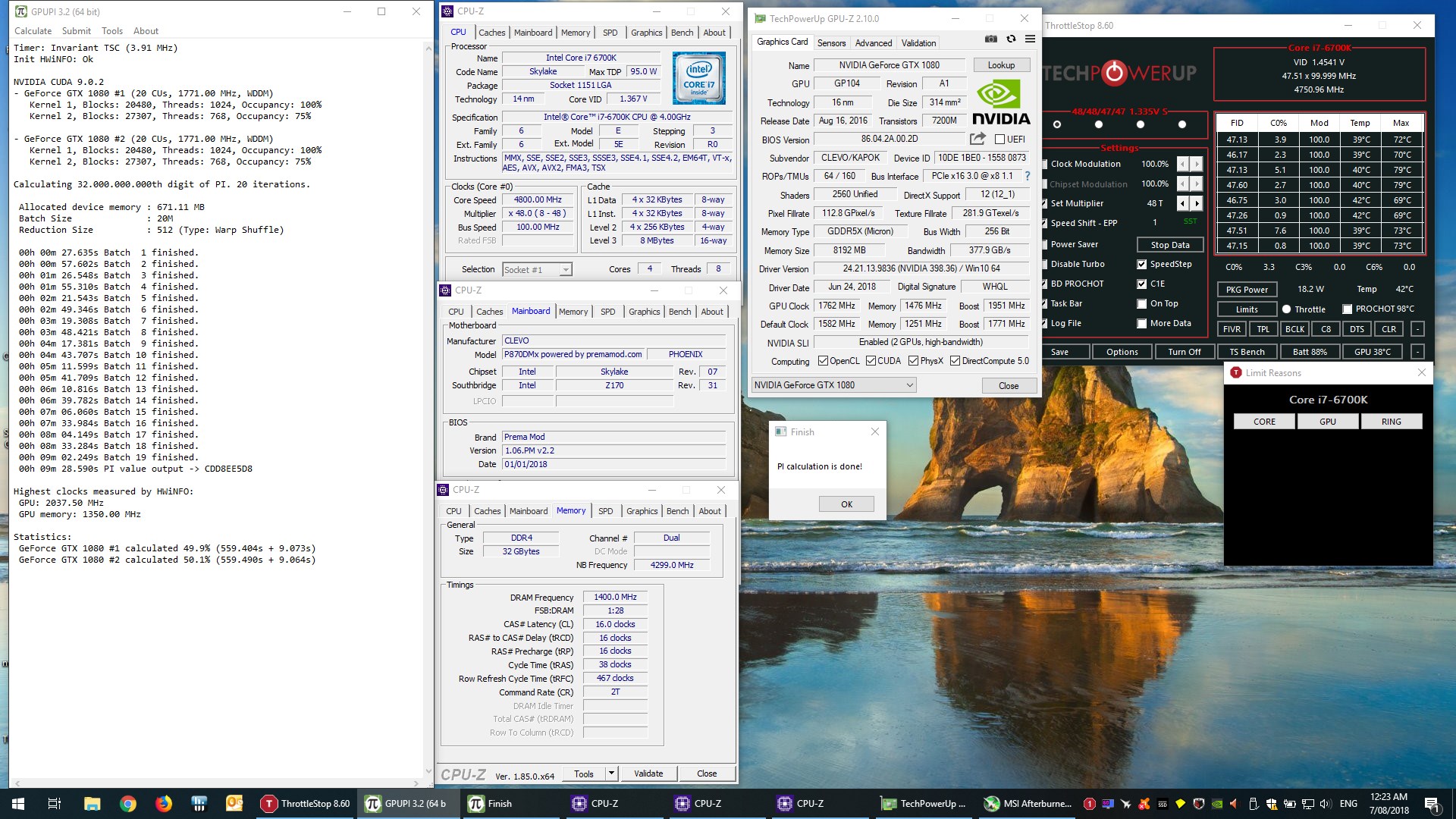Click OK in the Finish dialog
The width and height of the screenshot is (1456, 819).
[846, 504]
